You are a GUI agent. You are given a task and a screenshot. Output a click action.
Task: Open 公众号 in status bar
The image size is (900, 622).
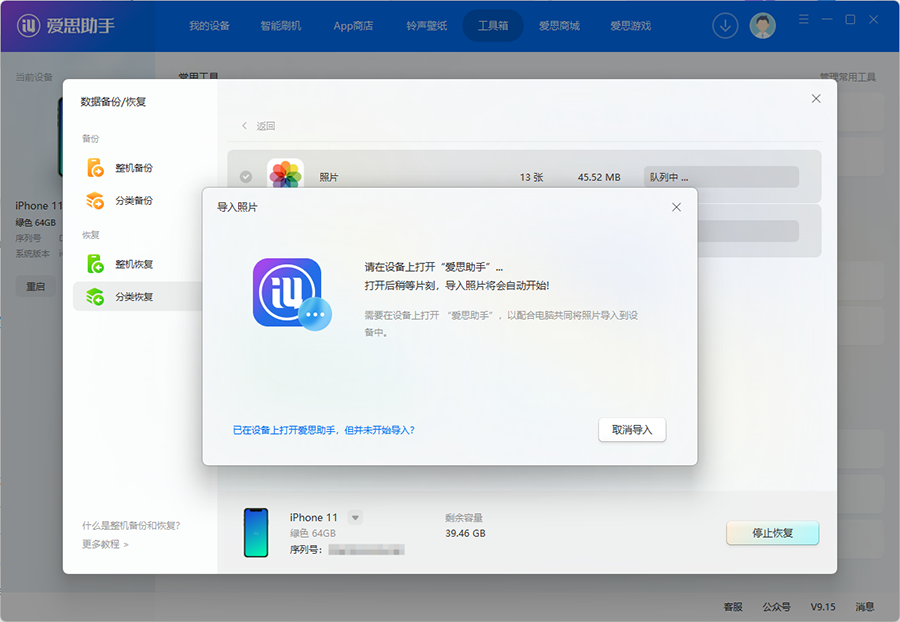pyautogui.click(x=777, y=607)
